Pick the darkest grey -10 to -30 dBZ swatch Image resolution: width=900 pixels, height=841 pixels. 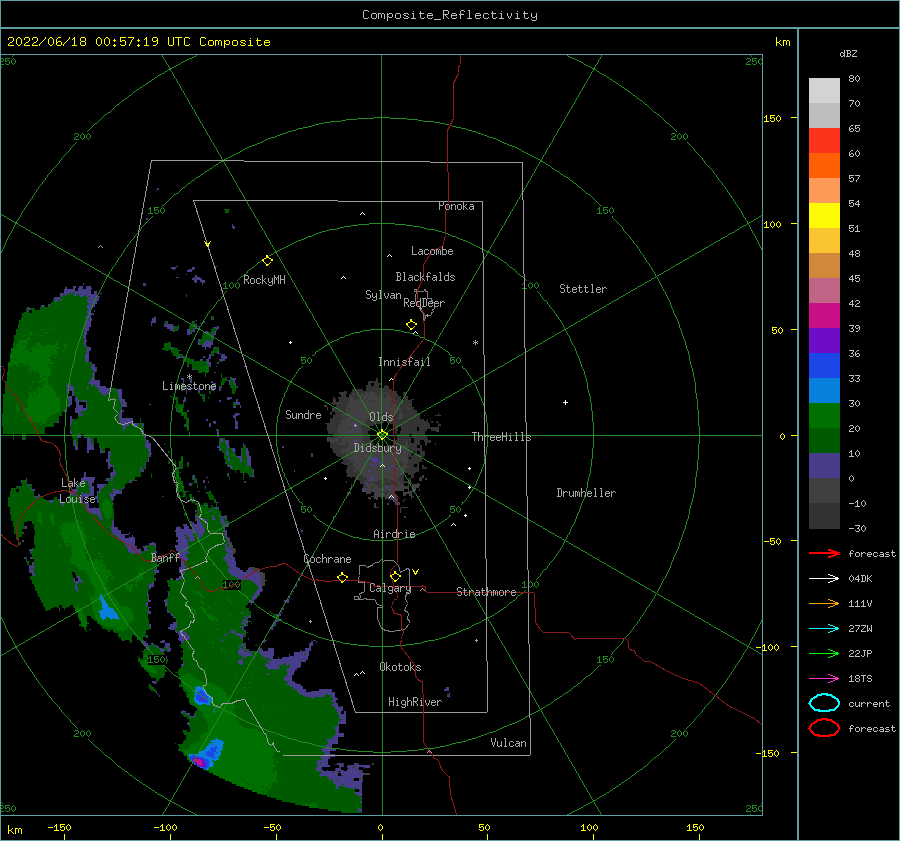click(824, 516)
